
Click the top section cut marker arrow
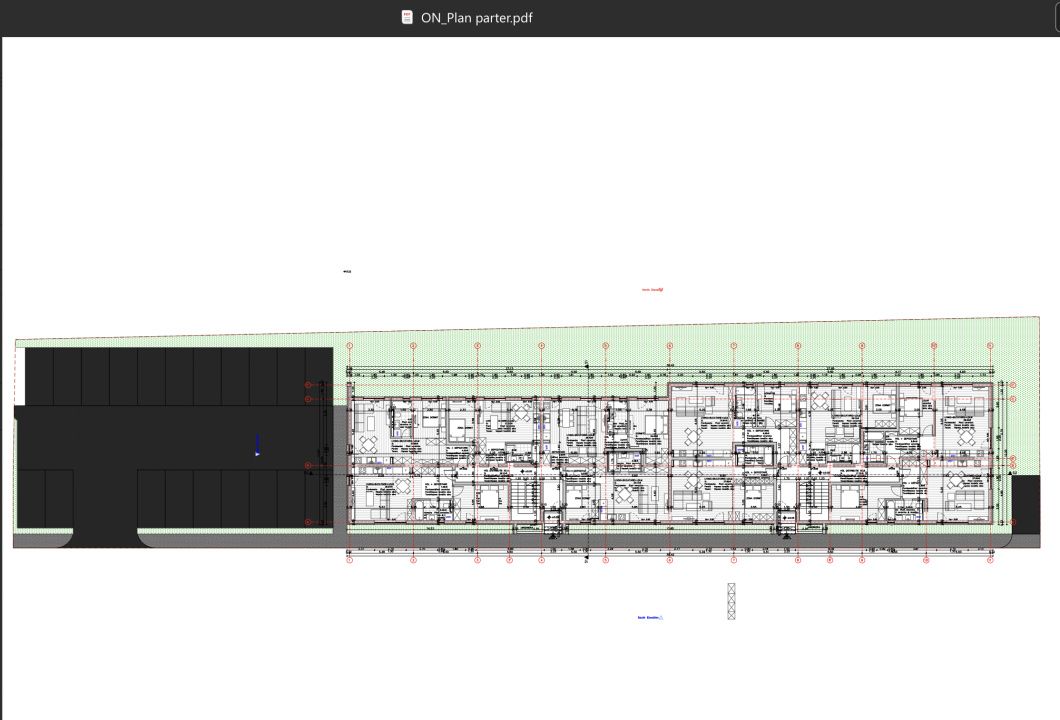coord(586,364)
